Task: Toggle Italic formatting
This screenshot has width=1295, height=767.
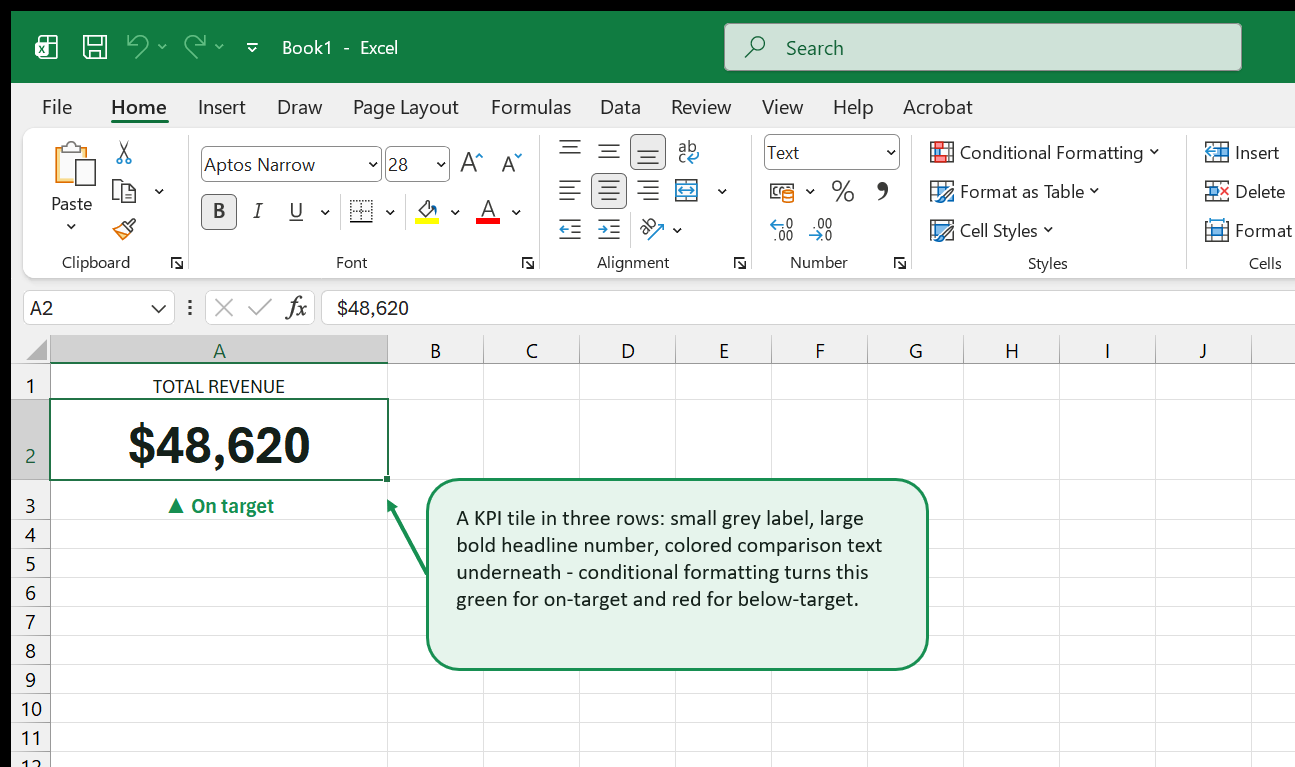Action: (258, 212)
